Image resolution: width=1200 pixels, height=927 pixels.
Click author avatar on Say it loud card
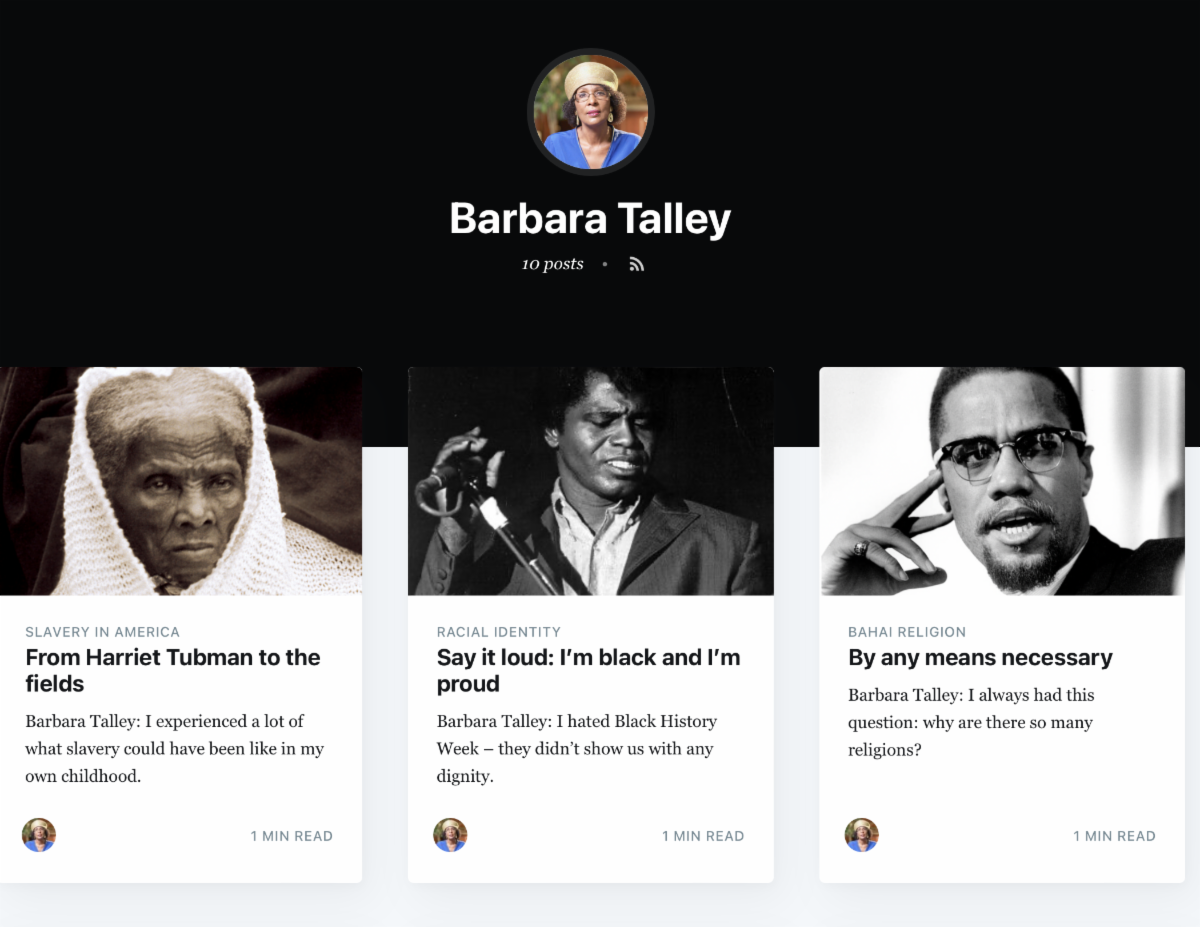click(x=450, y=835)
